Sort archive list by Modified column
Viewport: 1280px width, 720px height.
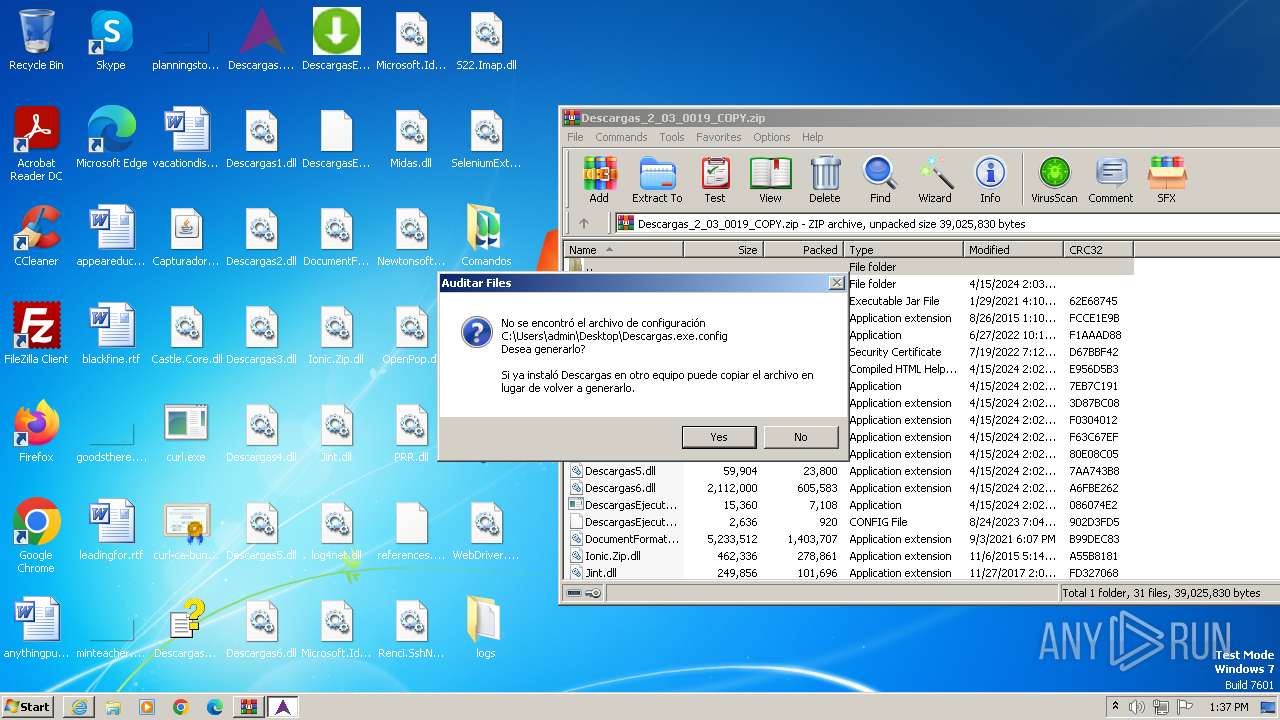tap(1014, 250)
